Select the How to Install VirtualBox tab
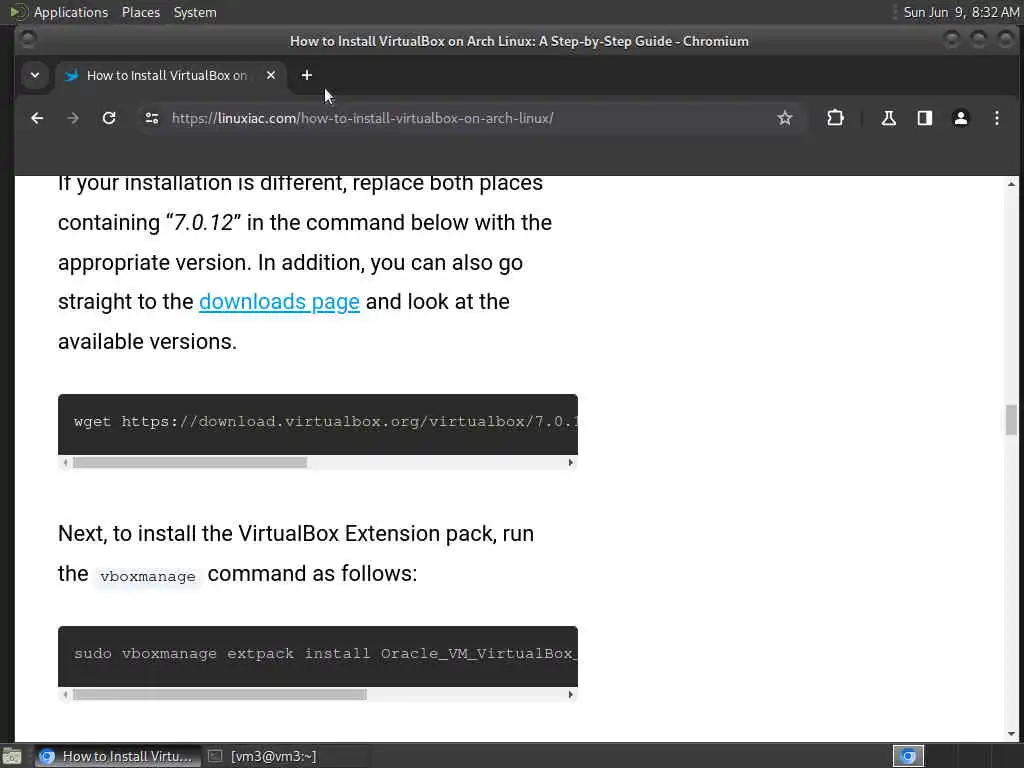This screenshot has height=768, width=1024. coord(167,75)
